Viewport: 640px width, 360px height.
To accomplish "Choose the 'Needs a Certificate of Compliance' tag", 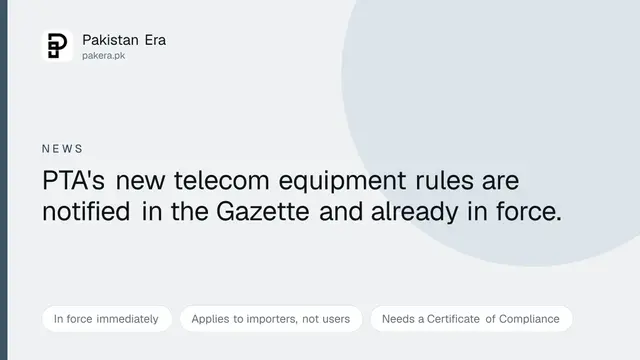I will click(x=471, y=319).
